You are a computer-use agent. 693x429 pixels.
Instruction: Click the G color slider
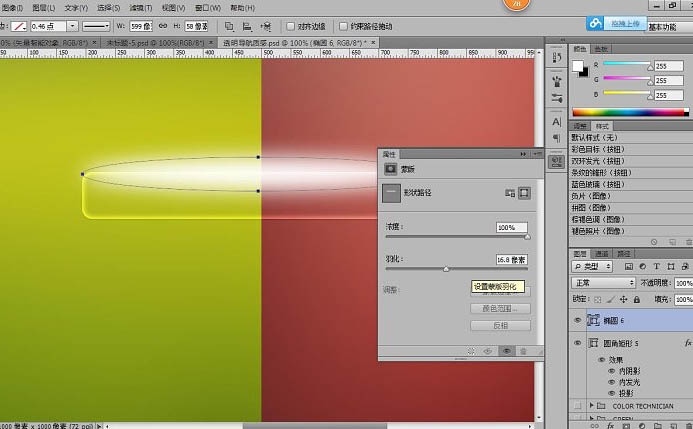[x=627, y=80]
